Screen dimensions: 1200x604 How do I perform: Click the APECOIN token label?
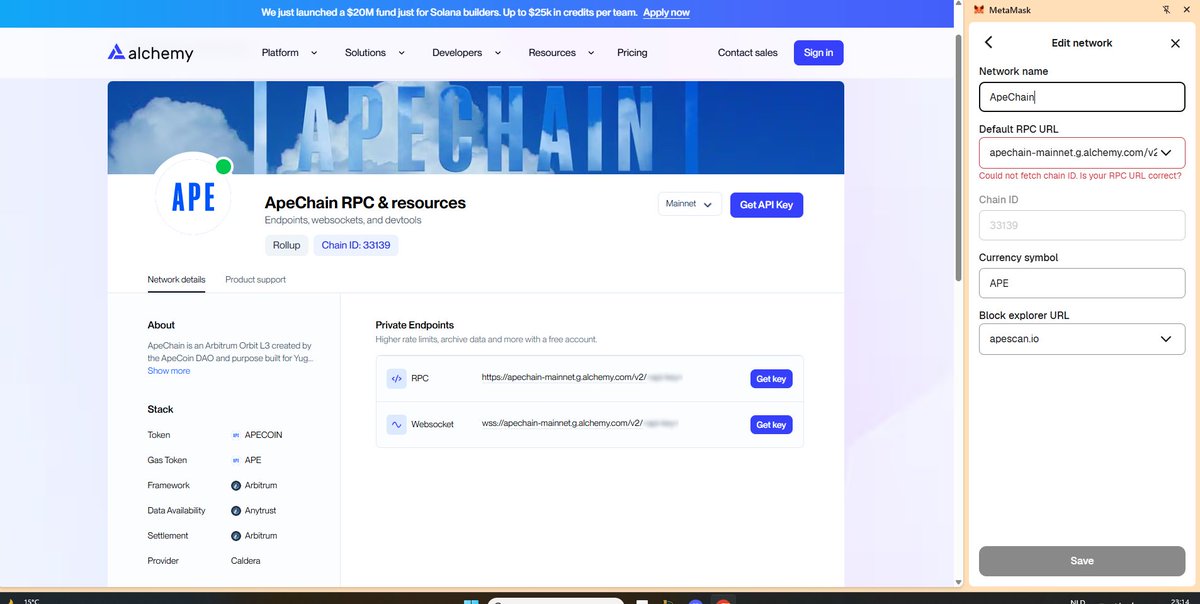click(265, 435)
